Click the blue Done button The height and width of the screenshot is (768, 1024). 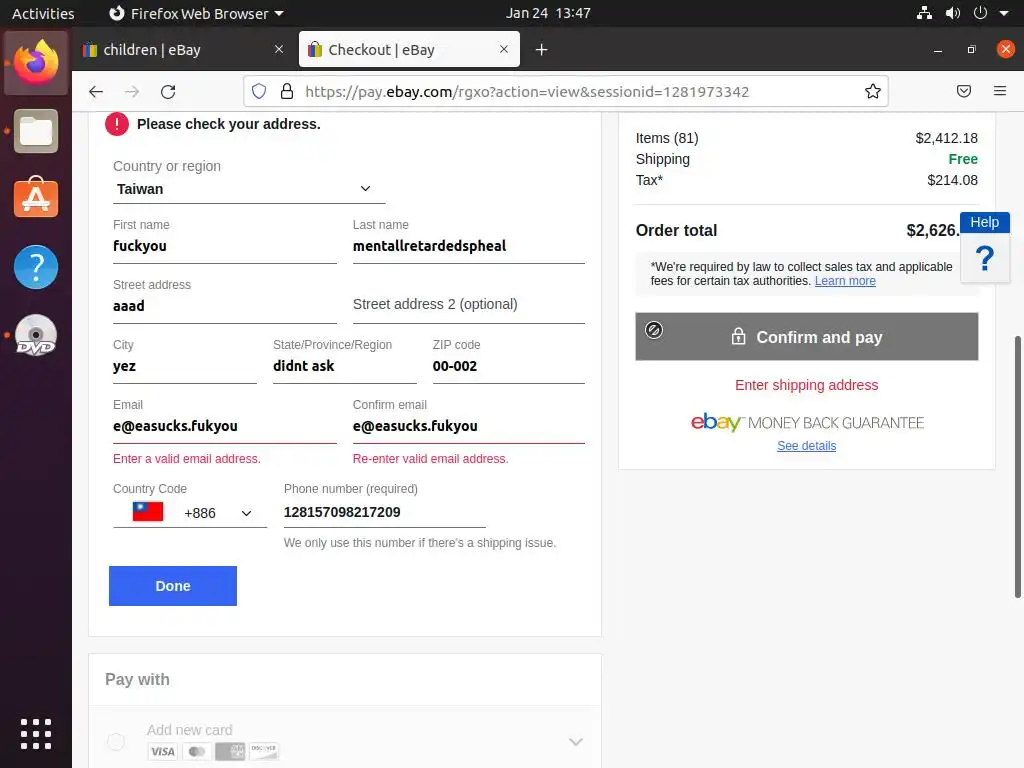point(173,586)
